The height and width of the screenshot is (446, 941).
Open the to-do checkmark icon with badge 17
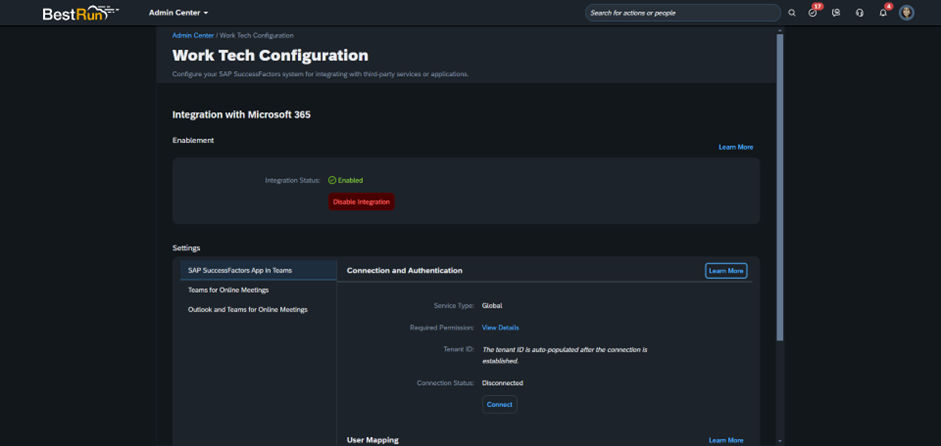point(813,12)
